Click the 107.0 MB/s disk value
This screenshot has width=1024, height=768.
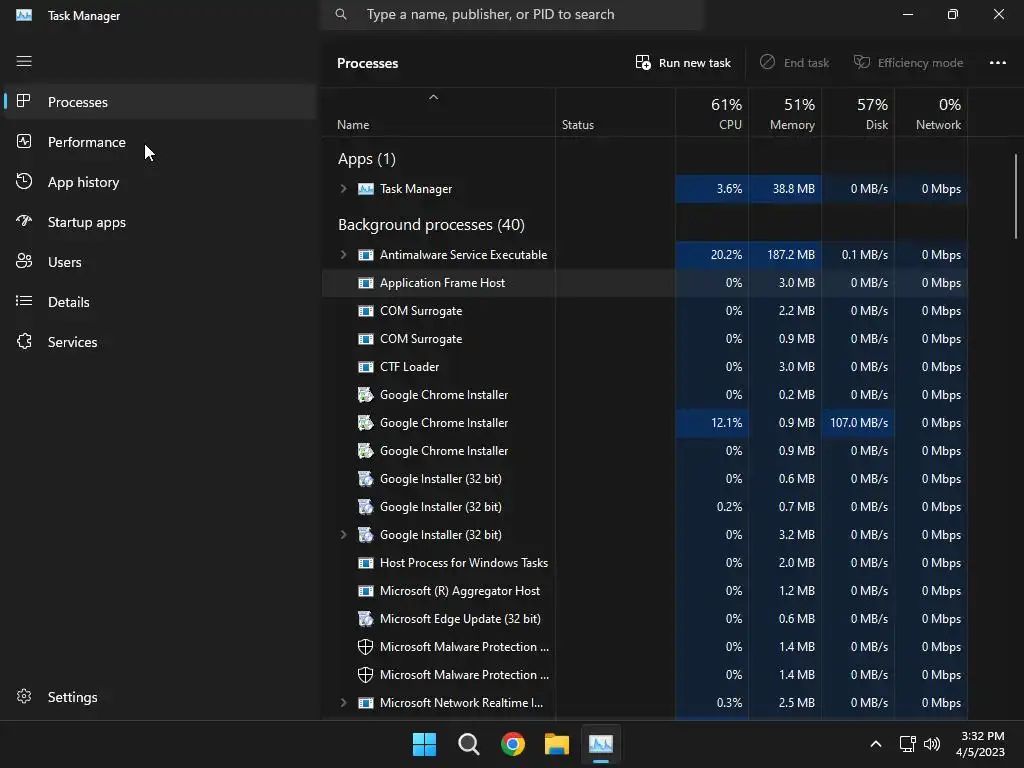coord(858,423)
